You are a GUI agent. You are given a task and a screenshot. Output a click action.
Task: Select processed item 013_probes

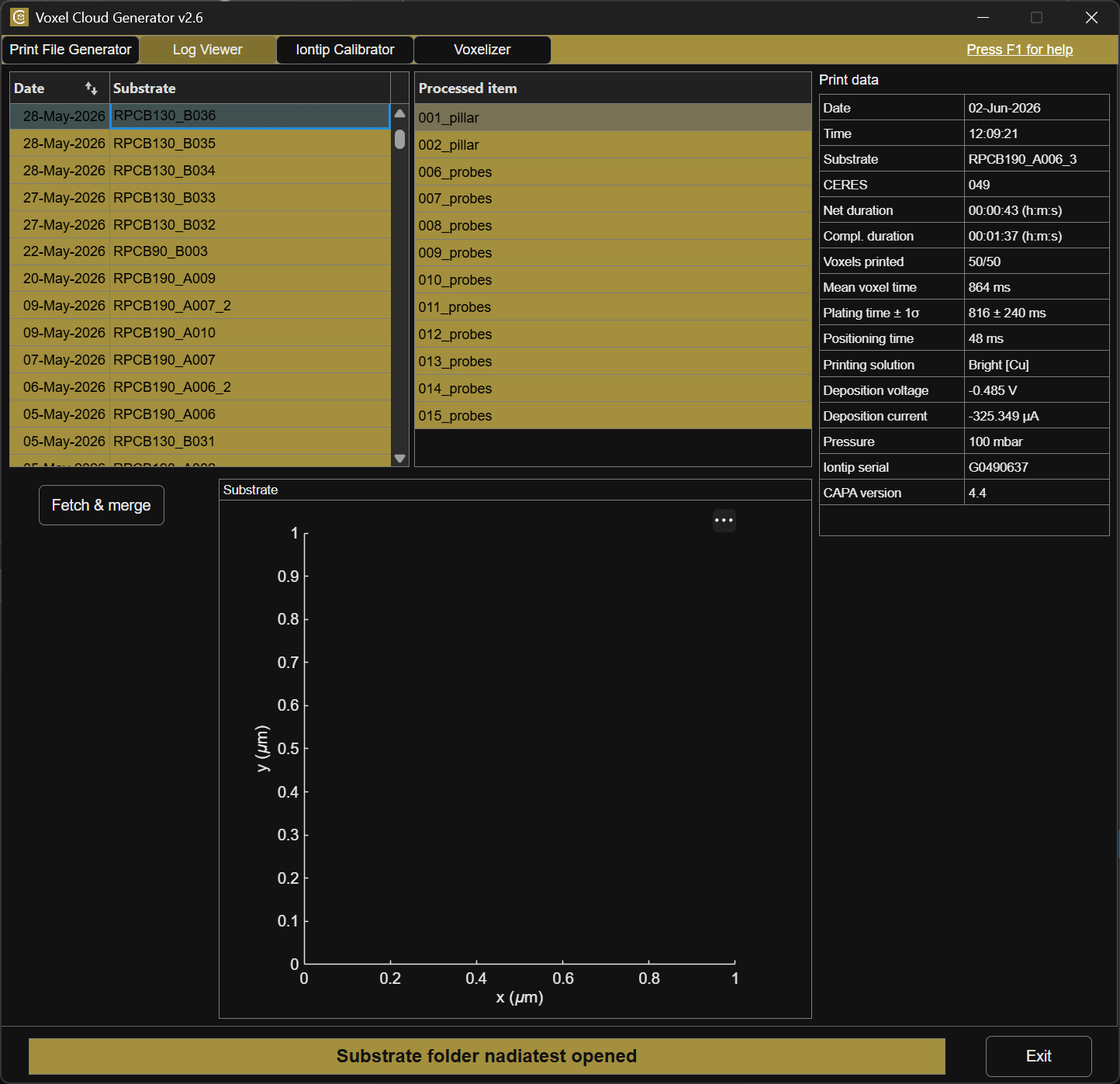point(613,362)
